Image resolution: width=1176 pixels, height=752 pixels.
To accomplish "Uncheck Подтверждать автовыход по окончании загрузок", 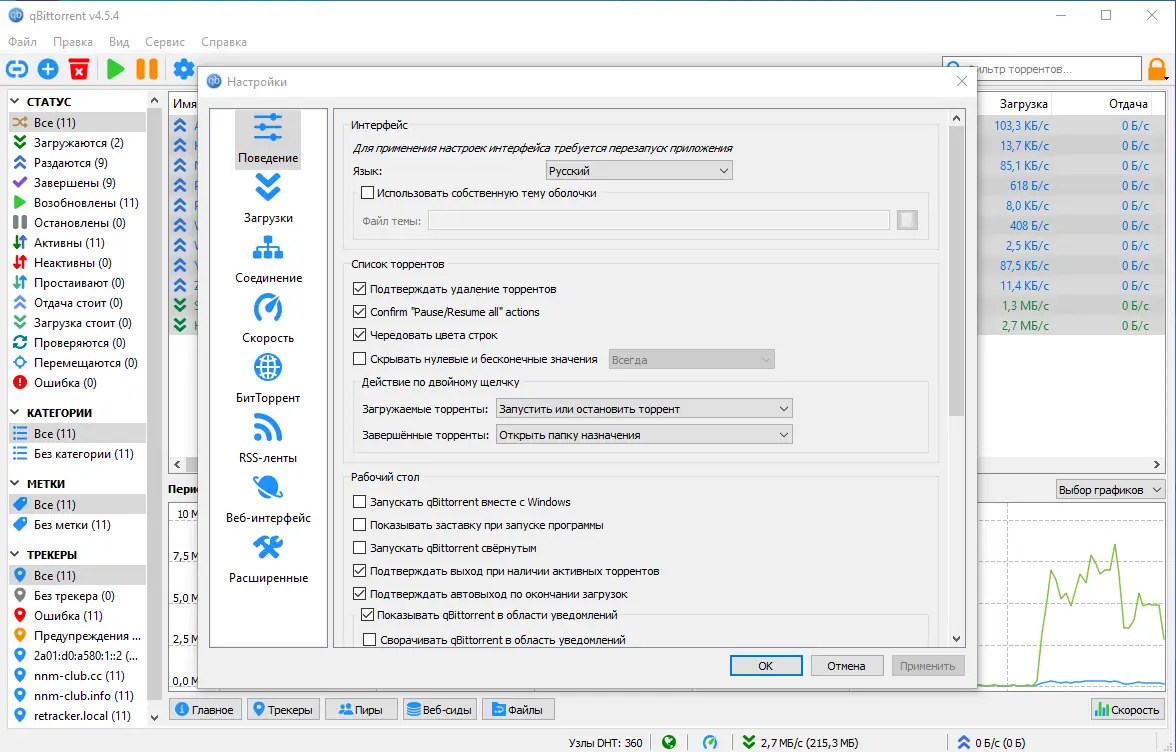I will point(359,594).
